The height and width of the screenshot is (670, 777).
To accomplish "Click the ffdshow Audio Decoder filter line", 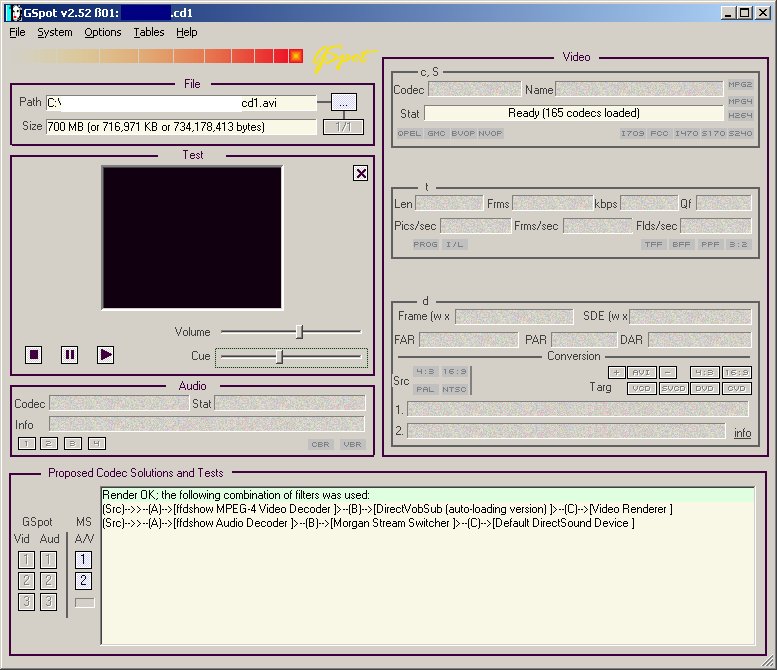I will coord(368,523).
